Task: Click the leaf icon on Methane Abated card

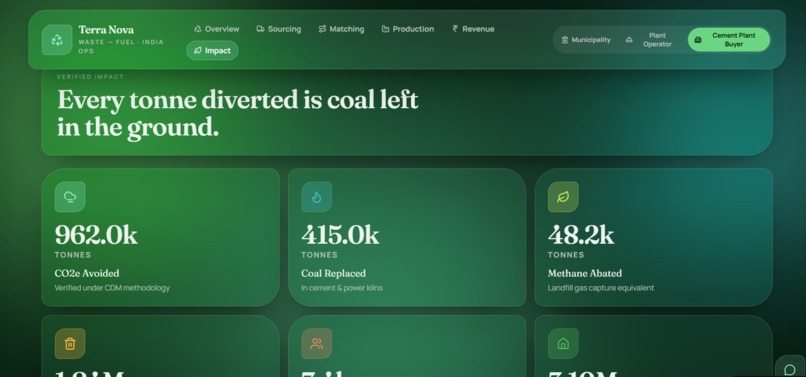Action: click(563, 196)
